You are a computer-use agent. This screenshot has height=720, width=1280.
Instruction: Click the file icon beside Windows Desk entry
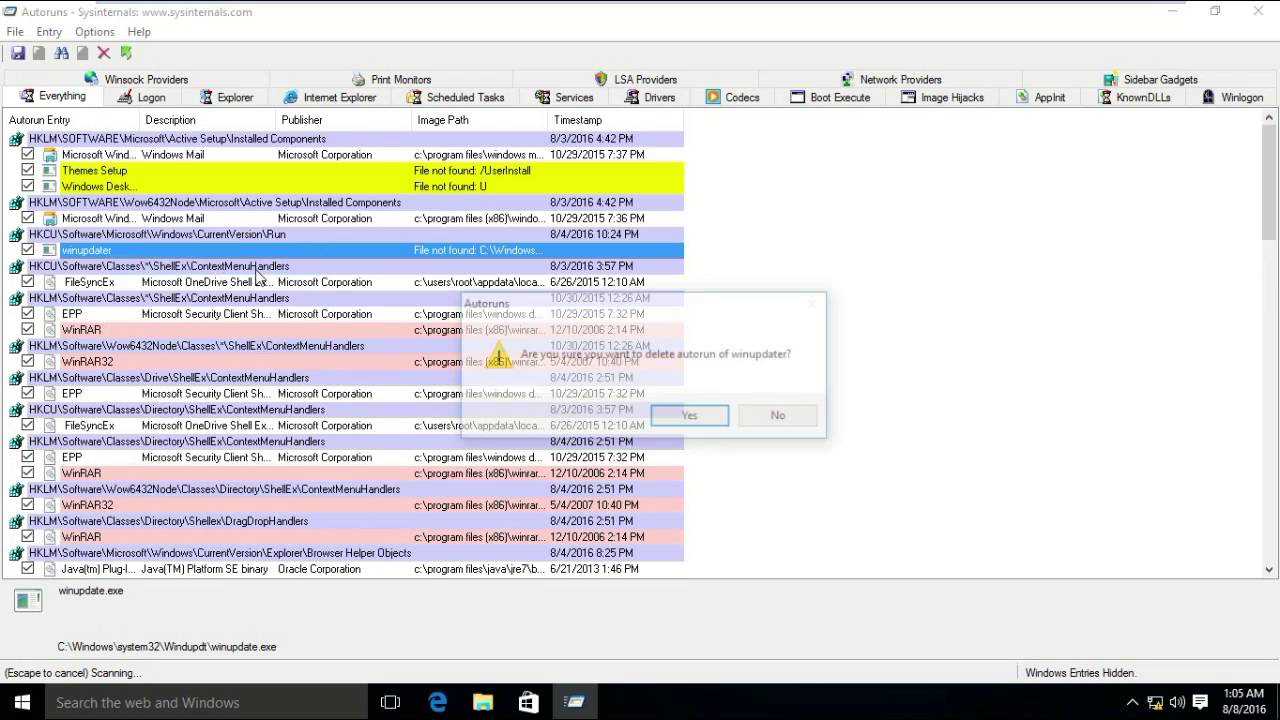50,187
